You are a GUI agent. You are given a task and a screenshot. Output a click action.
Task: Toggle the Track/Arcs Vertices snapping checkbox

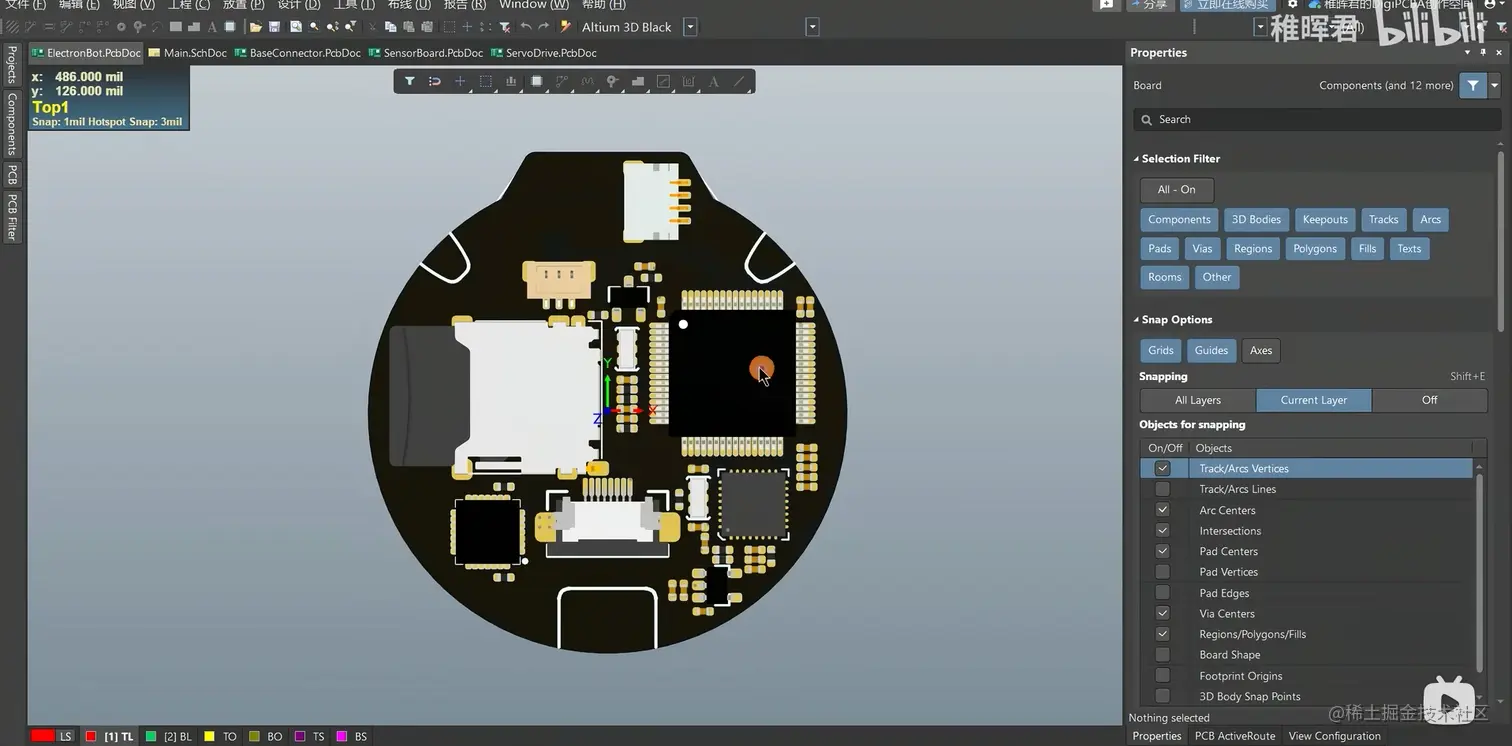point(1162,468)
